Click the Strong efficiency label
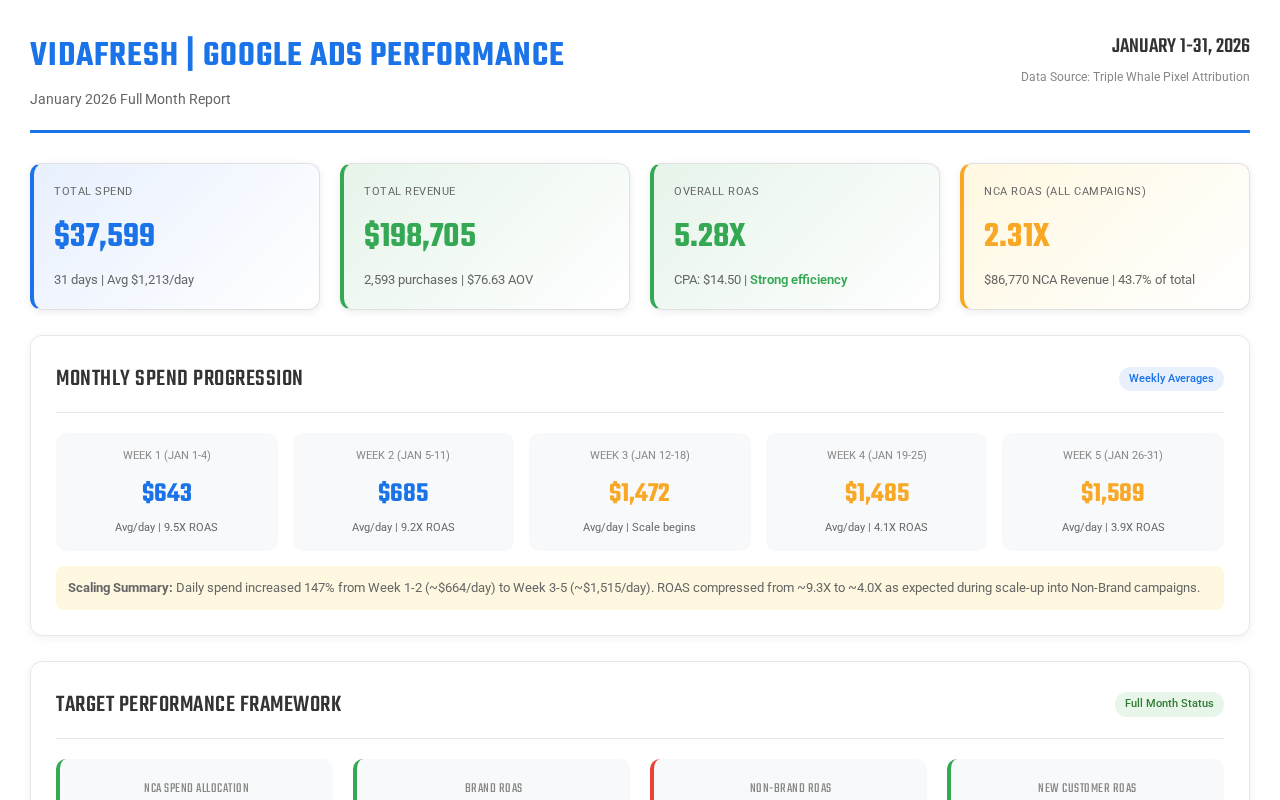This screenshot has width=1280, height=800. pos(798,278)
